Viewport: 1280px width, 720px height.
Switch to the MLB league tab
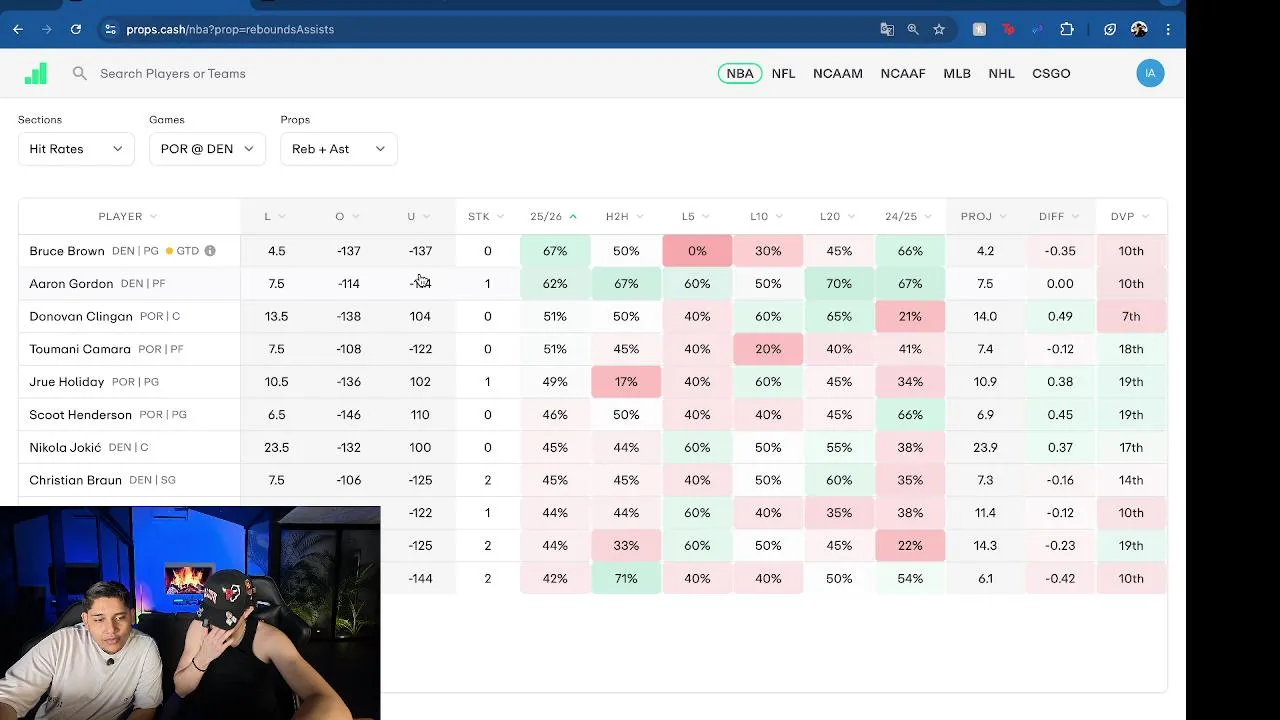point(957,73)
